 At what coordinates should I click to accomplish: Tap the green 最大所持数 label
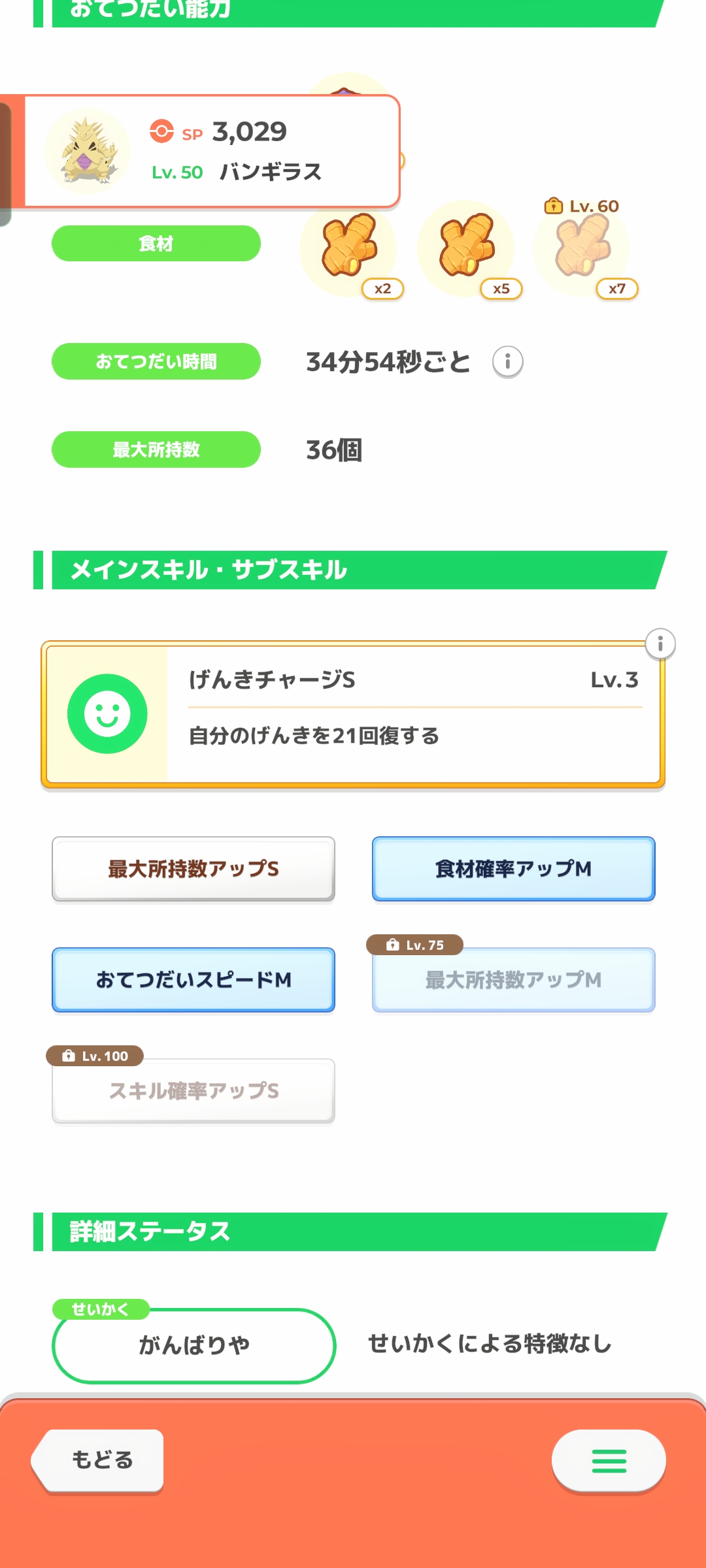click(156, 449)
